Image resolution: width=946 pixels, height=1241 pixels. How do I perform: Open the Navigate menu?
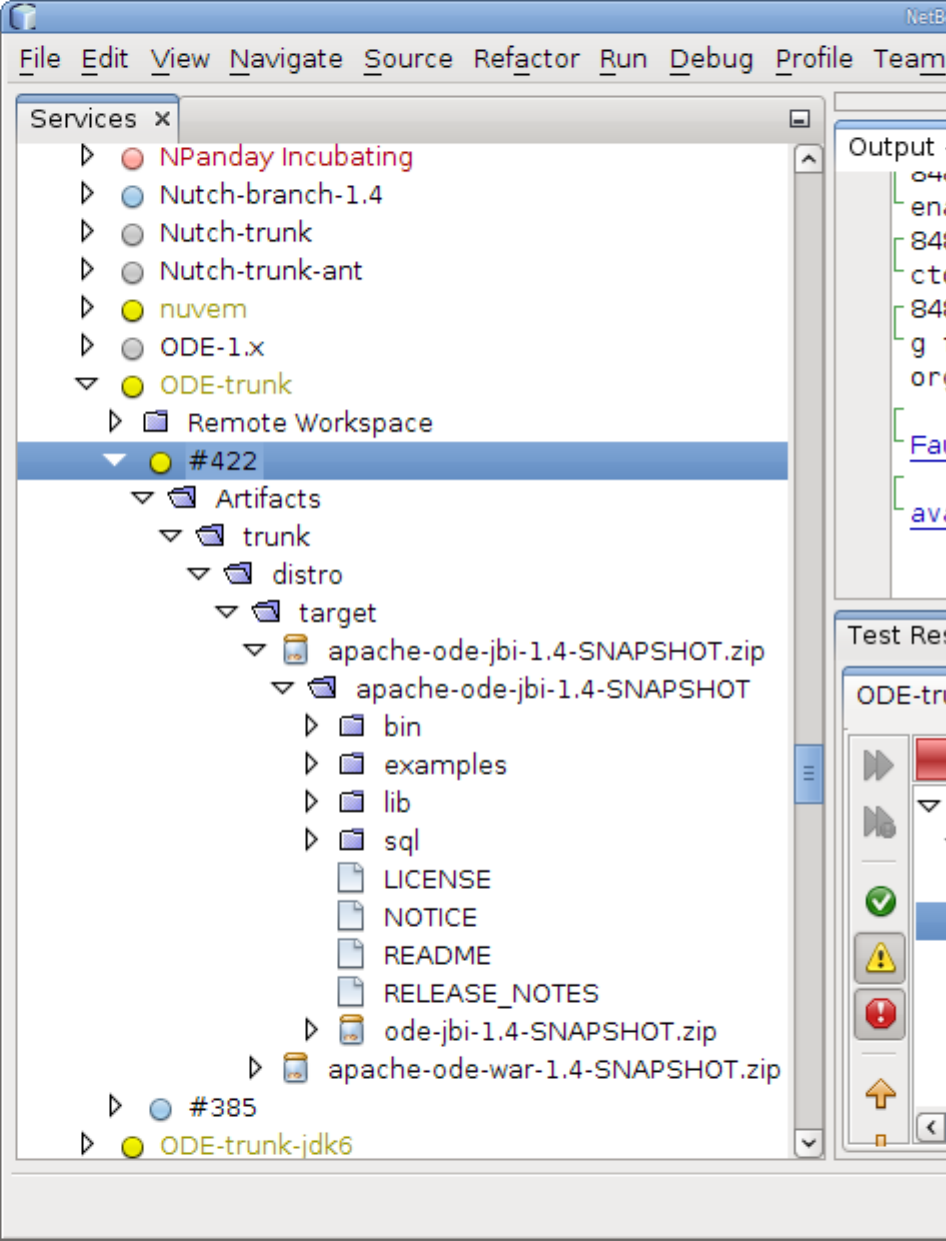point(286,59)
